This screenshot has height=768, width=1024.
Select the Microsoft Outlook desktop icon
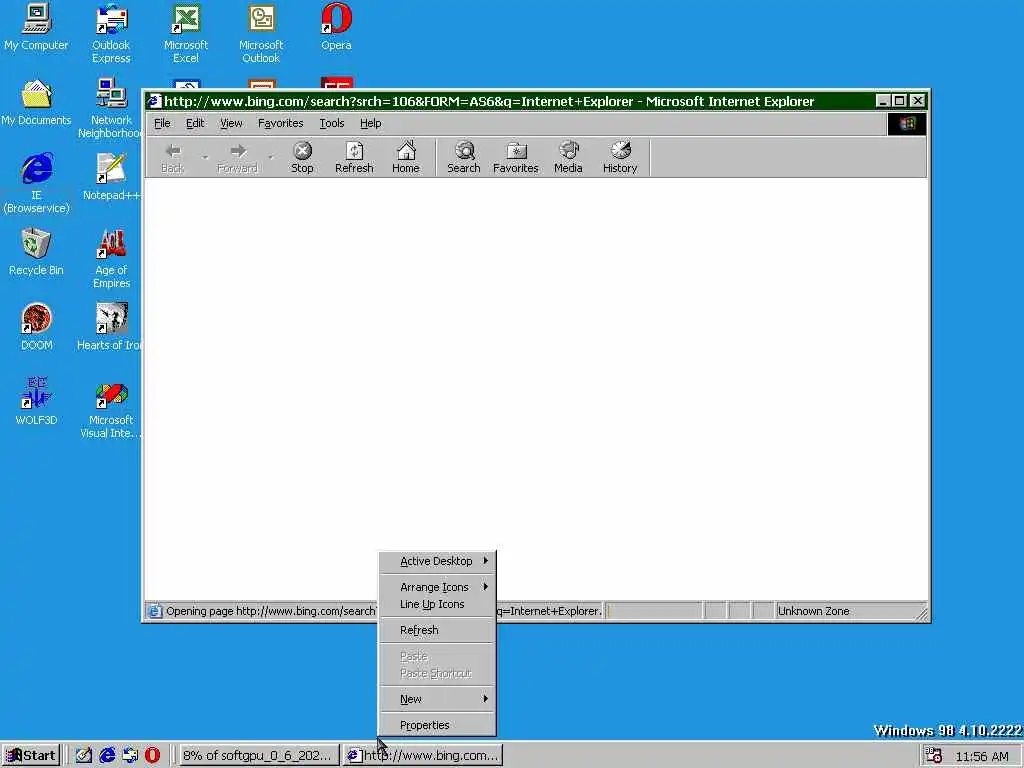(x=261, y=34)
